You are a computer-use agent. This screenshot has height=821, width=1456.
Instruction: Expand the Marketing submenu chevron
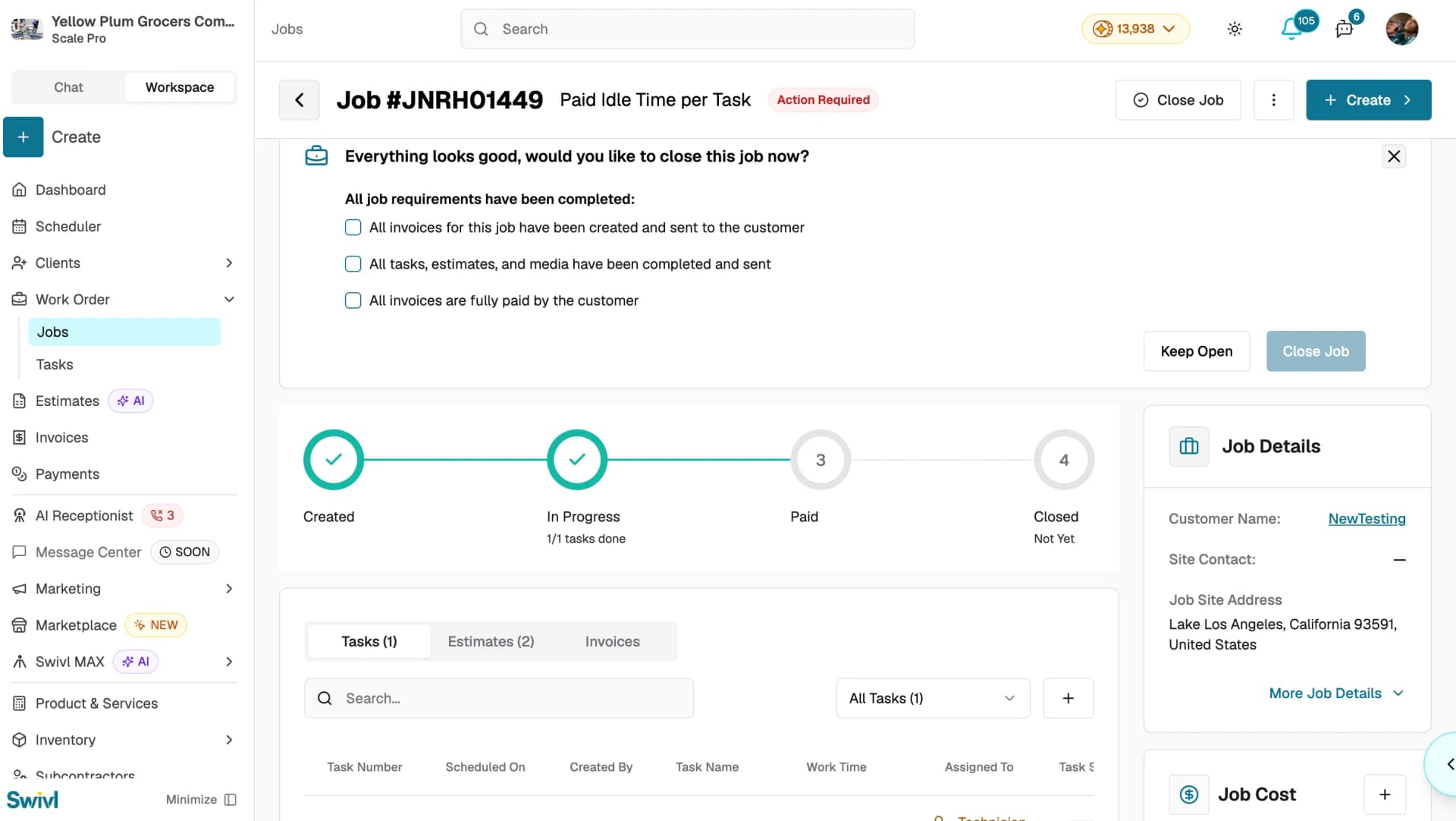(229, 589)
